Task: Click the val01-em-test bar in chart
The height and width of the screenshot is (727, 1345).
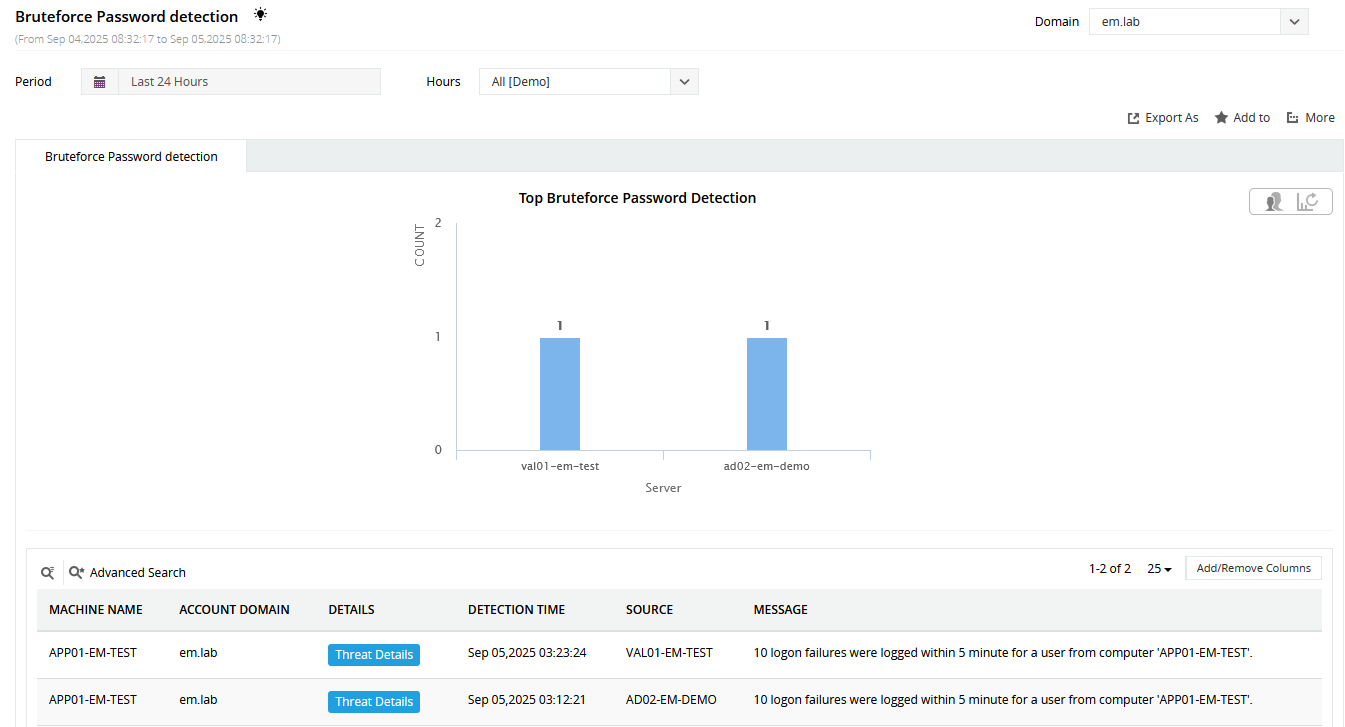Action: (560, 394)
